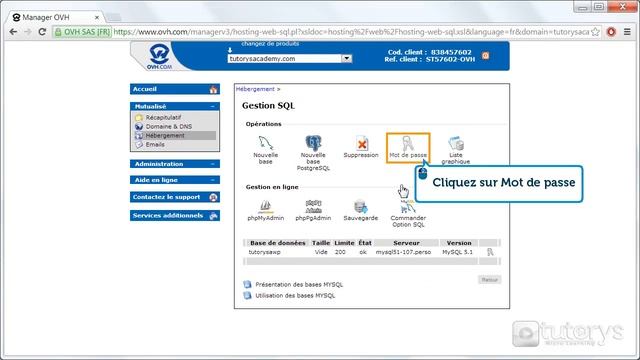
Task: Click Services additionnels bar
Action: [175, 216]
